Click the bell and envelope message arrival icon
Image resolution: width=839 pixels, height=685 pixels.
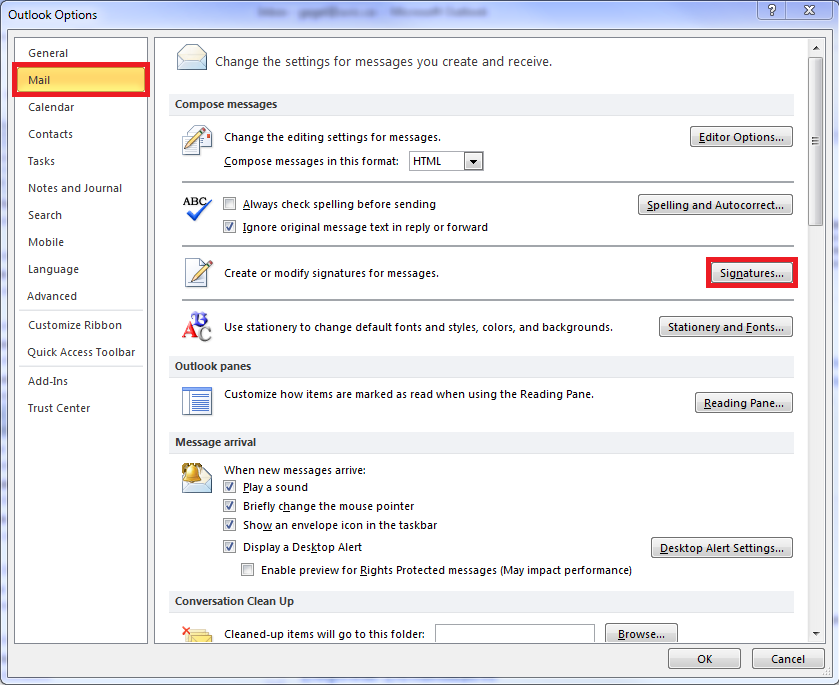[x=196, y=477]
